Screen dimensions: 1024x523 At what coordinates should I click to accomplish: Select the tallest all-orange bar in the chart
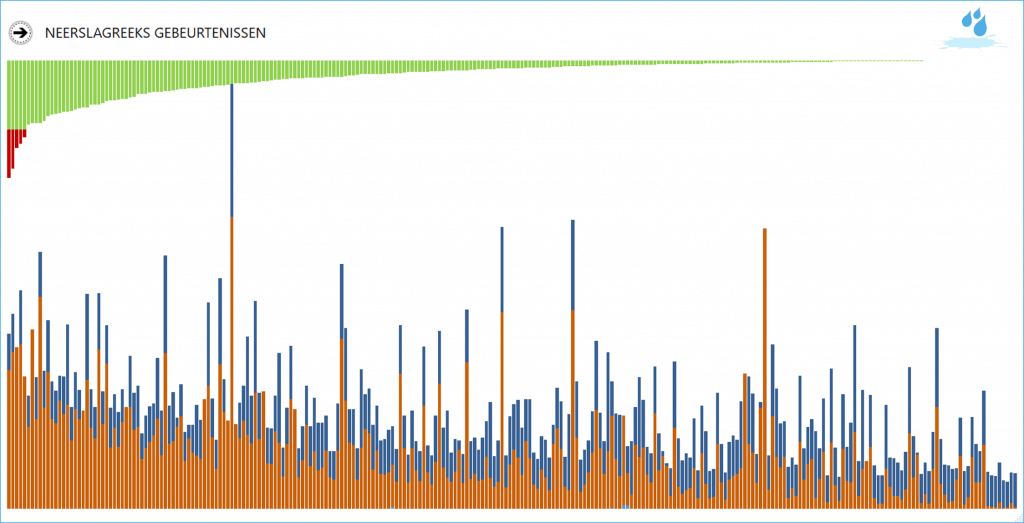[764, 360]
